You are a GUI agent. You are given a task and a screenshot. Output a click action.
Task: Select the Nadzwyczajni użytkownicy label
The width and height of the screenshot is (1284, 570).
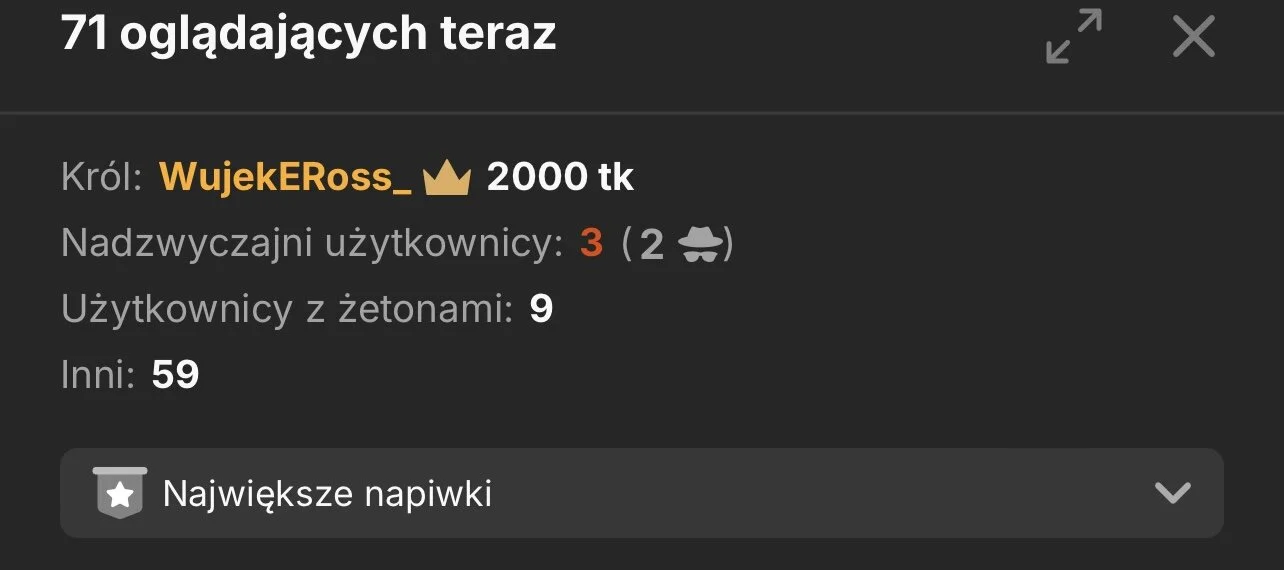tap(312, 244)
